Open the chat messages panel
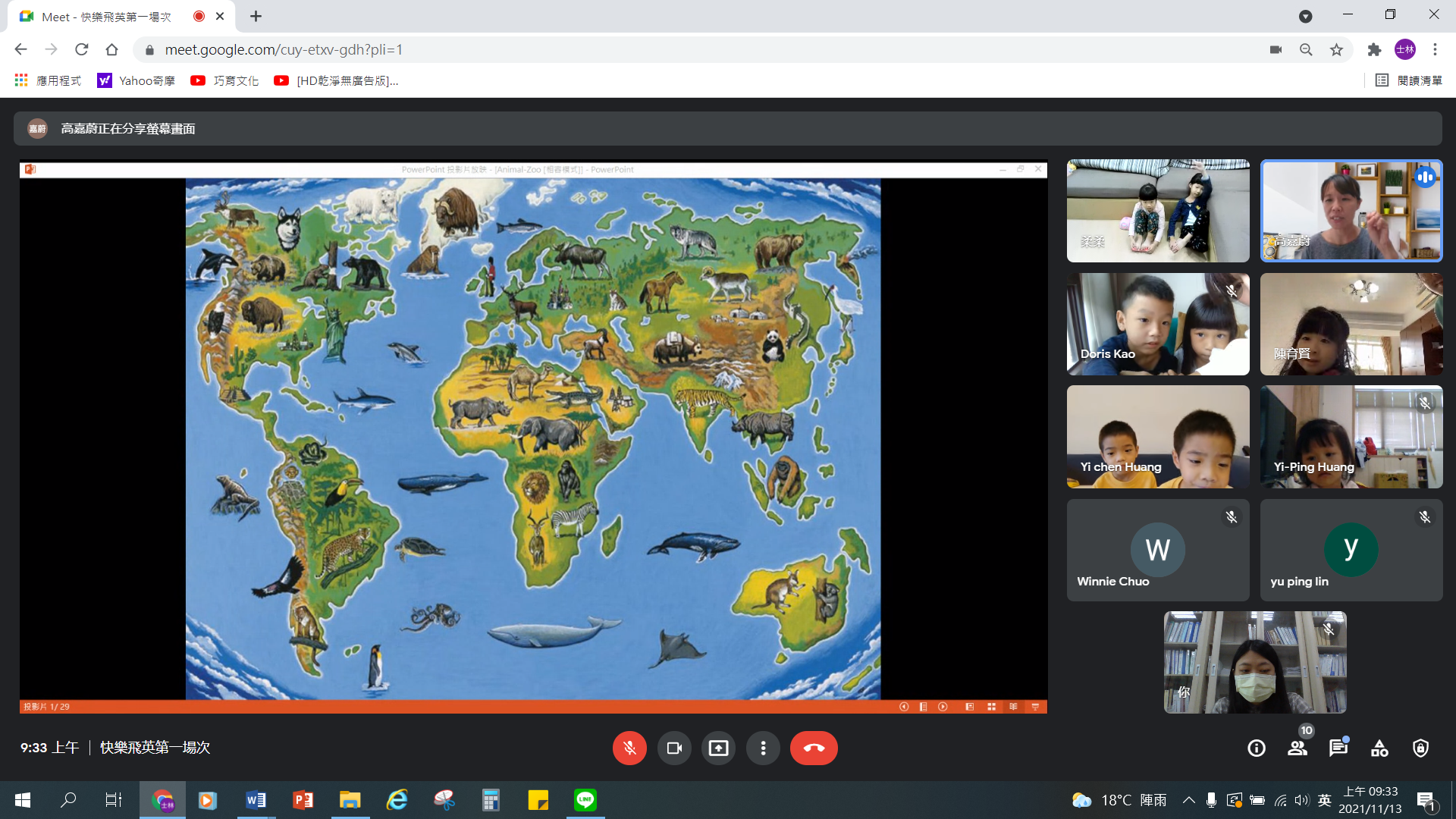 (x=1338, y=748)
